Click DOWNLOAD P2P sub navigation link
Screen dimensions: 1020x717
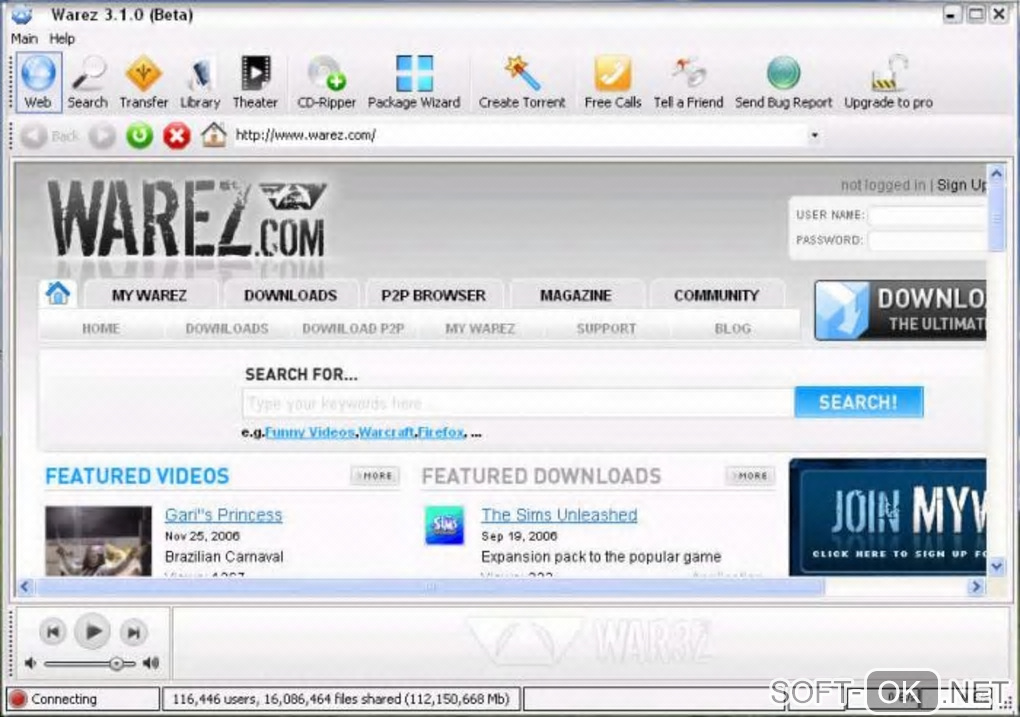coord(353,329)
